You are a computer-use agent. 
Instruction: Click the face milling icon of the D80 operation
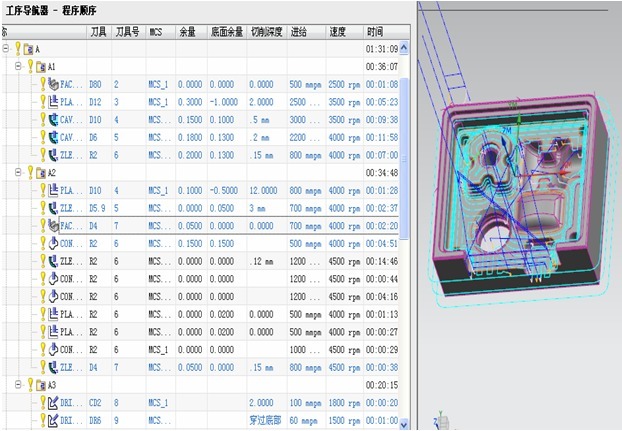53,84
